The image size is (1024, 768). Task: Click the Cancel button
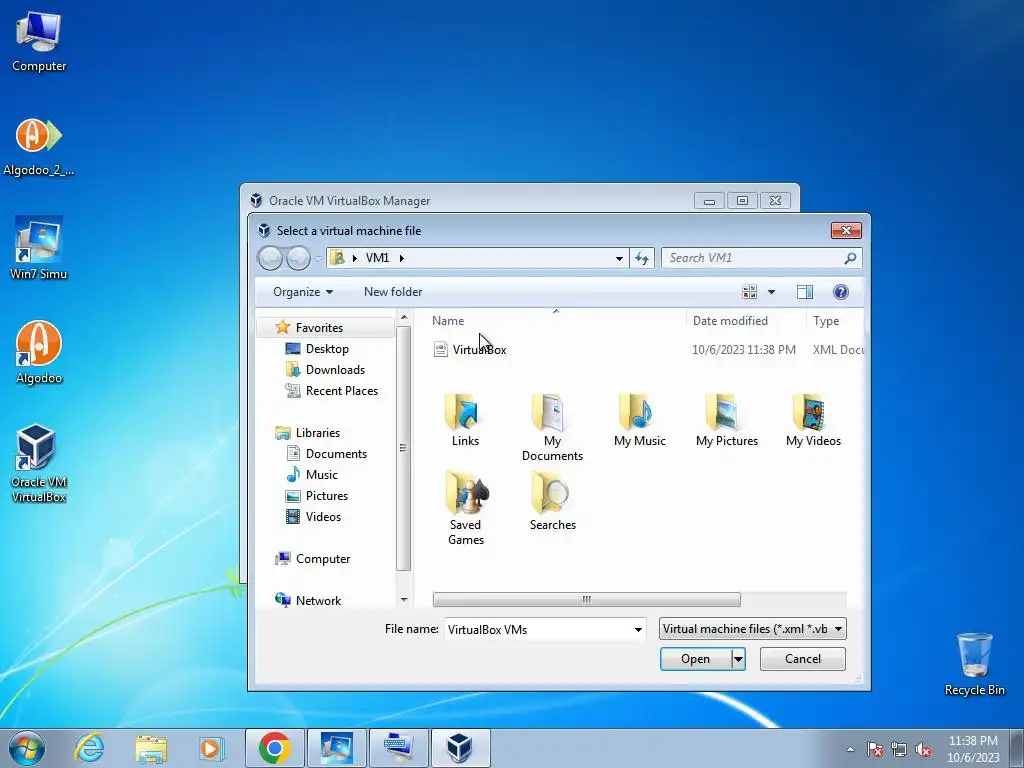[803, 659]
